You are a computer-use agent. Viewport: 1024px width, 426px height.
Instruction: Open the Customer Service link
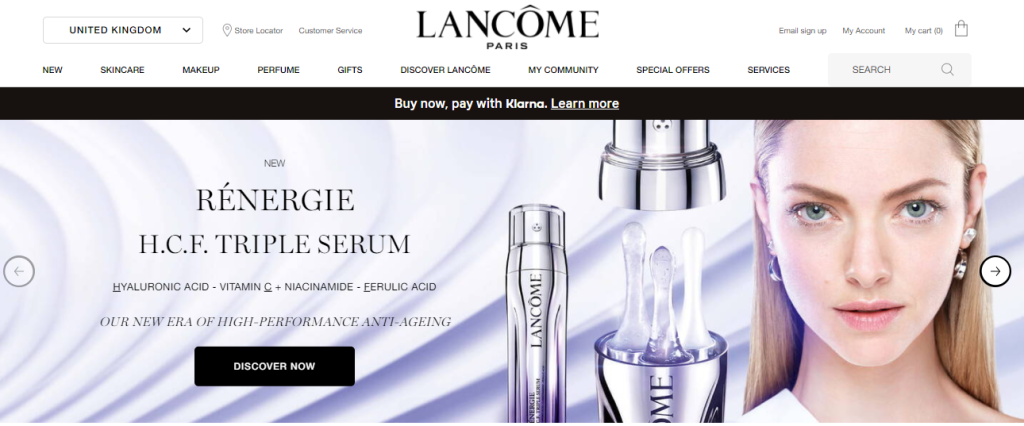[330, 31]
